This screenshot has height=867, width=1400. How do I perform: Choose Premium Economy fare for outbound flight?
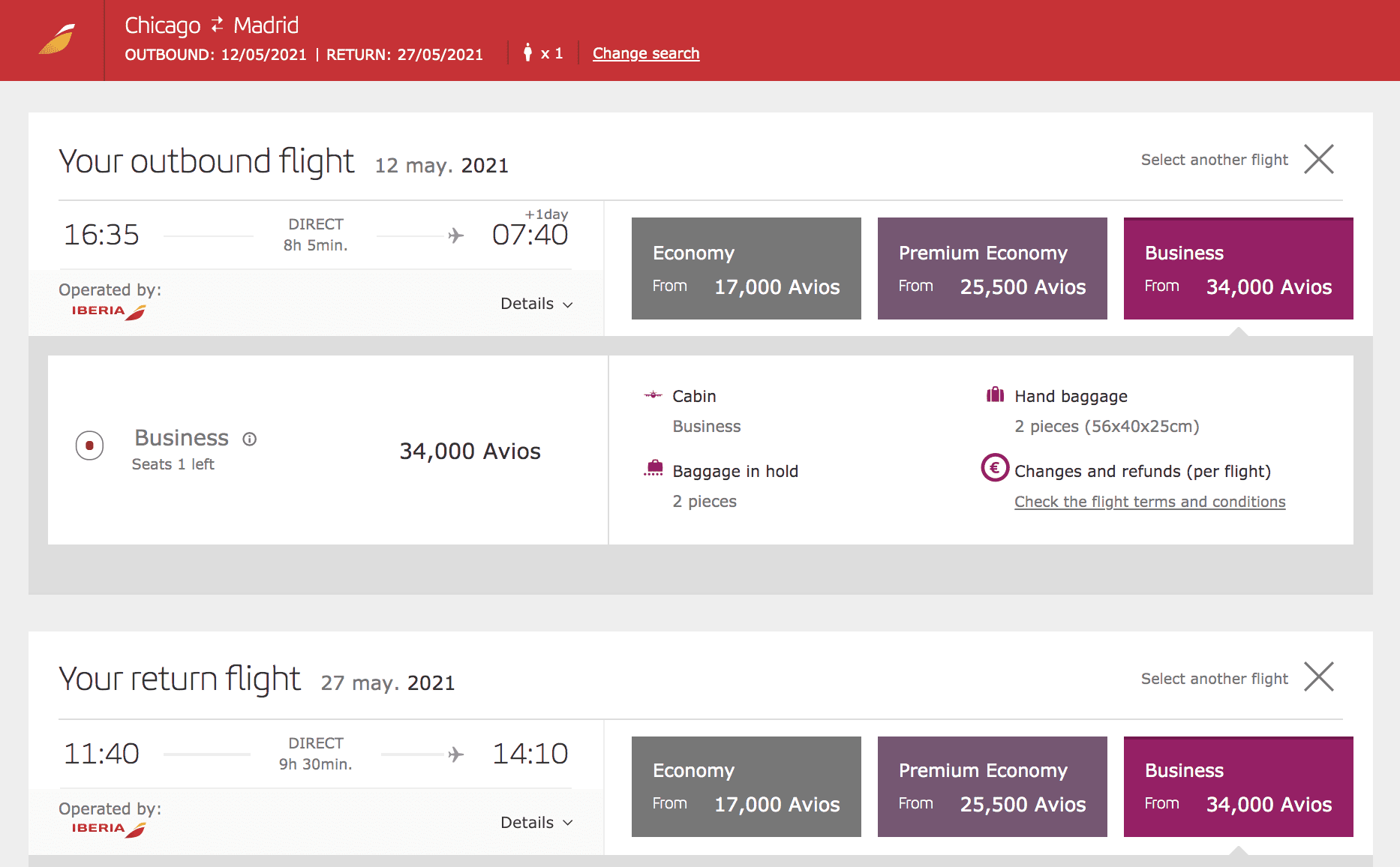[992, 268]
